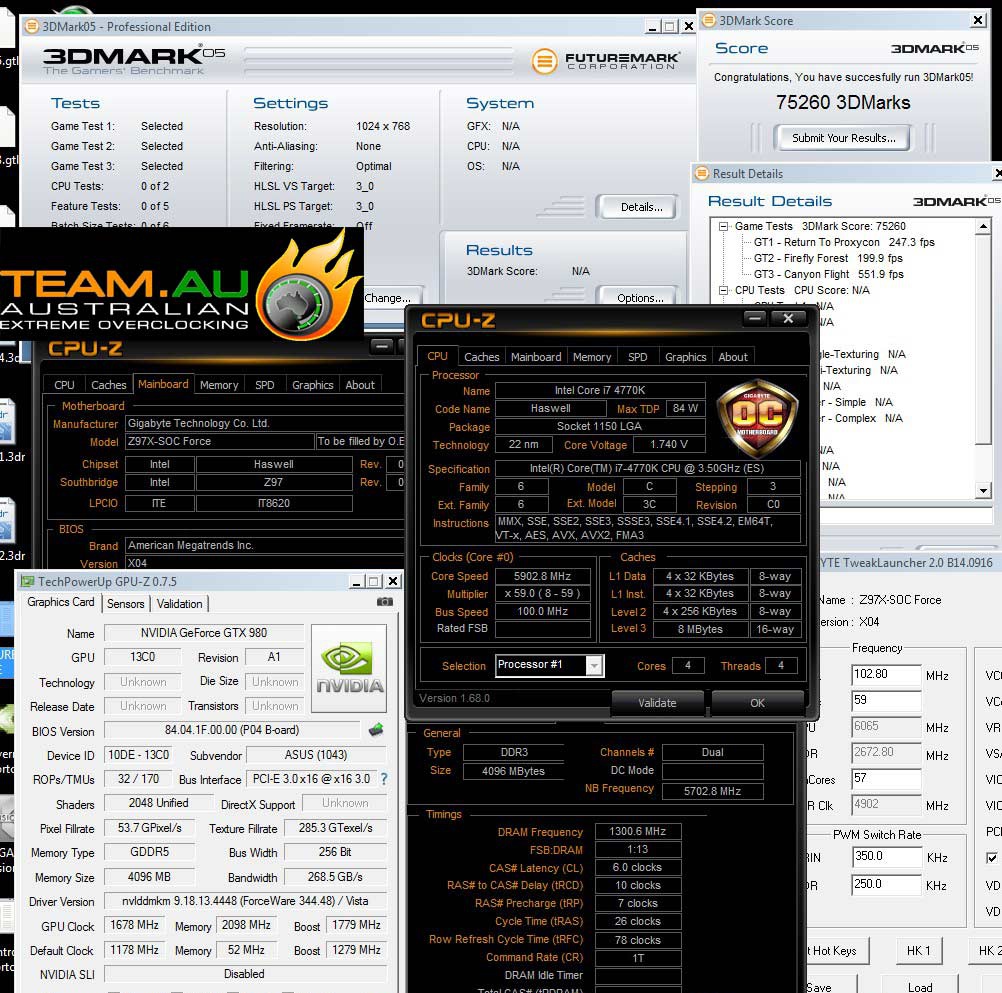Click the 250.0 KHz PWM field
The image size is (1002, 993).
click(886, 884)
